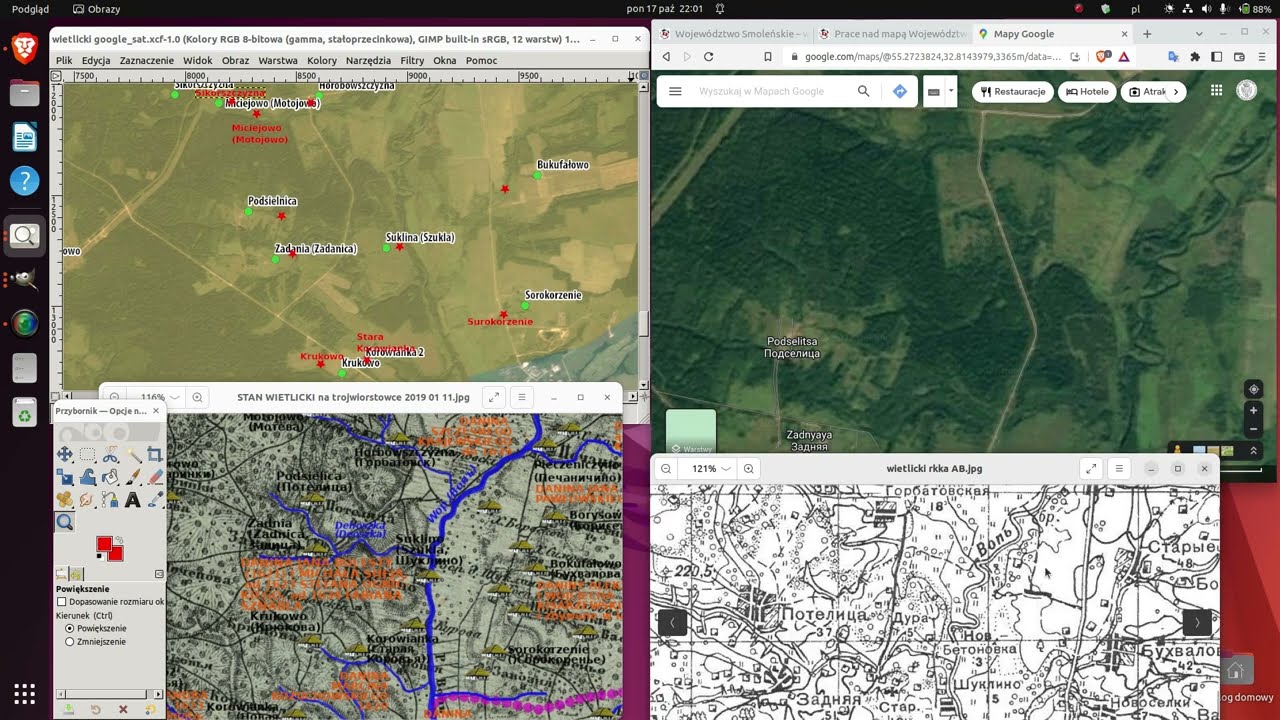
Task: Open the Google apps grid
Action: coord(1216,91)
